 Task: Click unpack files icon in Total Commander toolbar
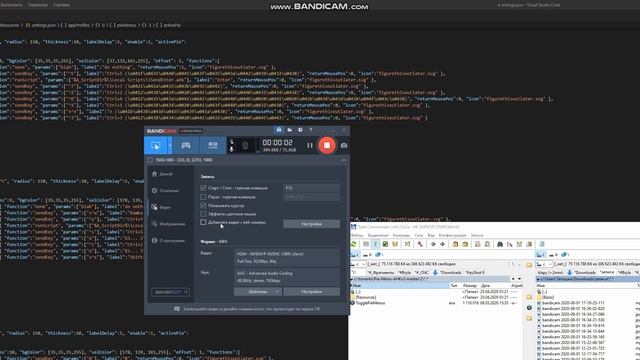tap(465, 244)
